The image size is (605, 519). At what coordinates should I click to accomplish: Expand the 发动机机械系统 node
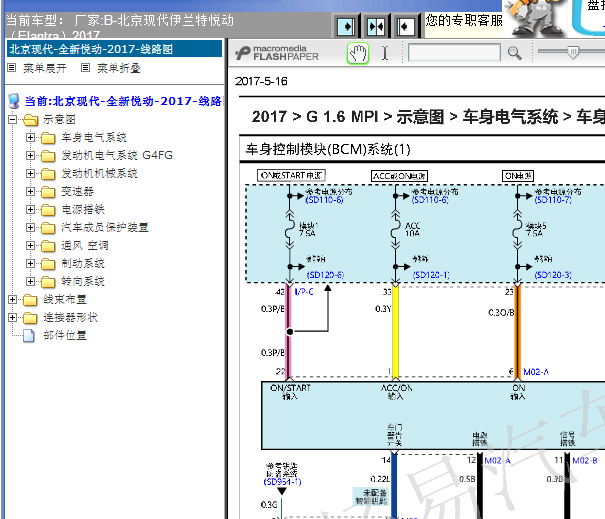pyautogui.click(x=30, y=174)
